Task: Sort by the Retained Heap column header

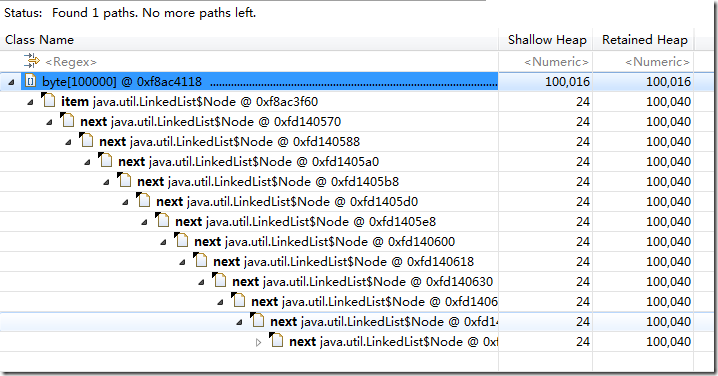Action: click(644, 40)
